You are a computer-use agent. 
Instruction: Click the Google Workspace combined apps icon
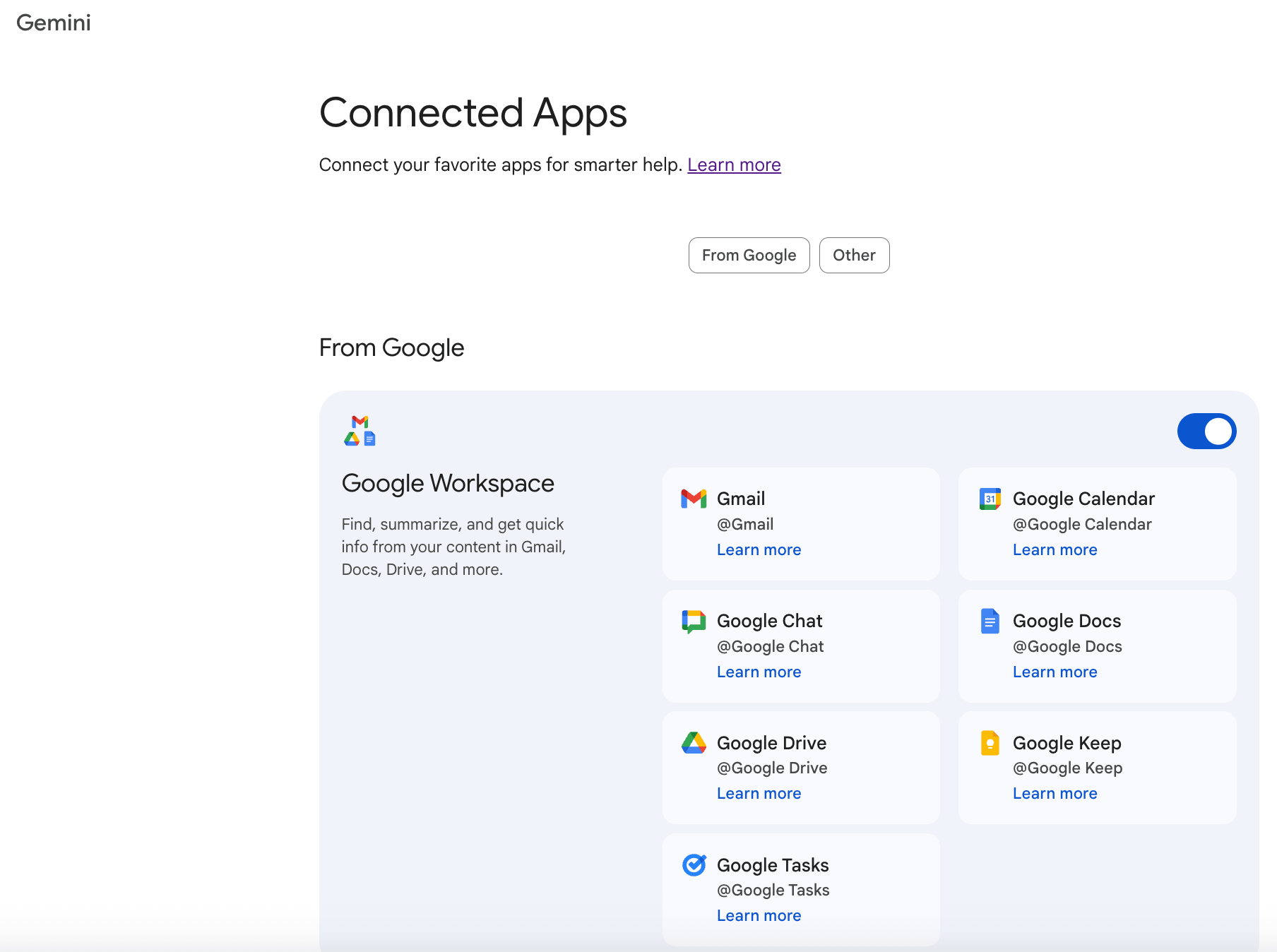(x=360, y=431)
